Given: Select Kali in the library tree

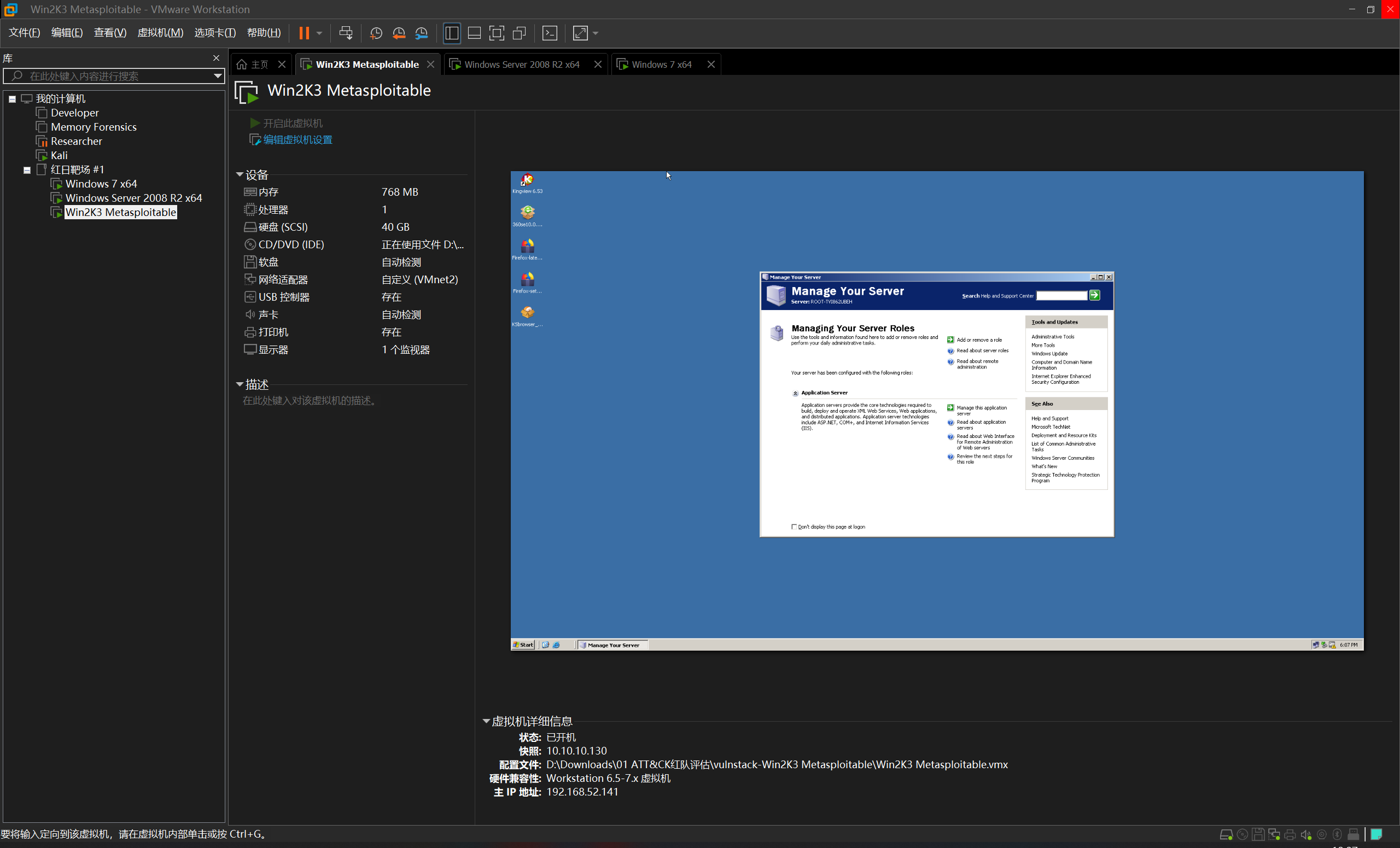Looking at the screenshot, I should point(59,155).
